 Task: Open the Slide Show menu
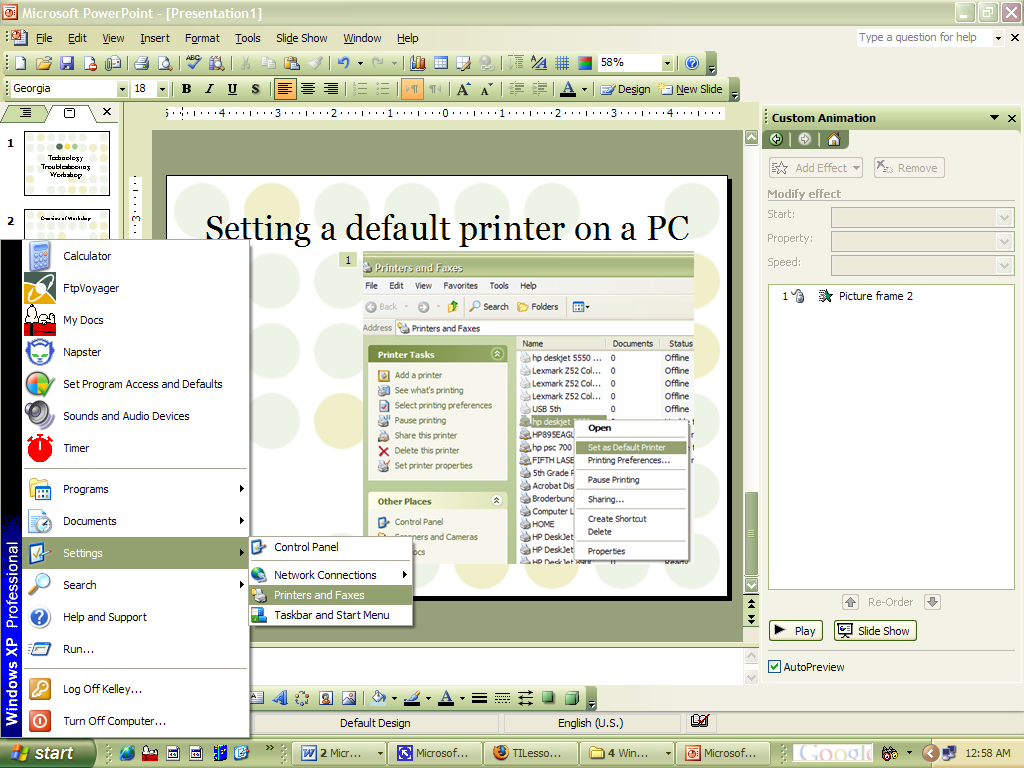pyautogui.click(x=302, y=38)
